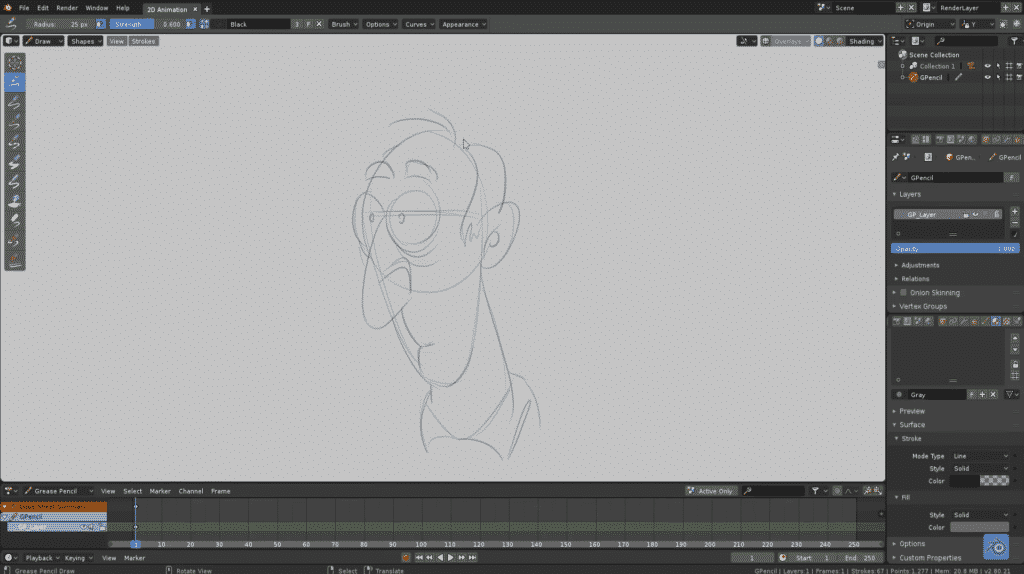Click the play animation button

[451, 558]
